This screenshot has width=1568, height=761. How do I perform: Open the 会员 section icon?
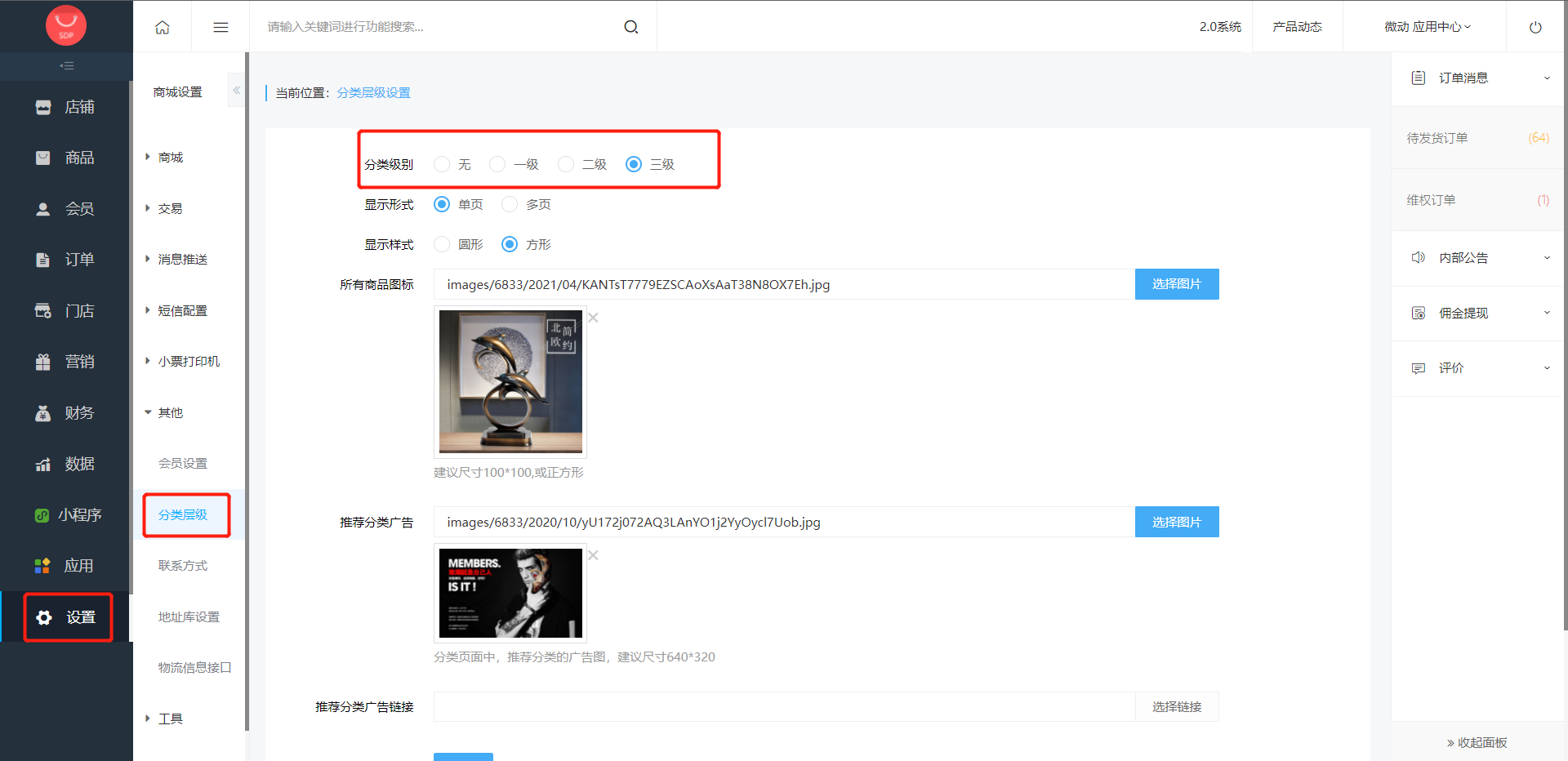[43, 209]
